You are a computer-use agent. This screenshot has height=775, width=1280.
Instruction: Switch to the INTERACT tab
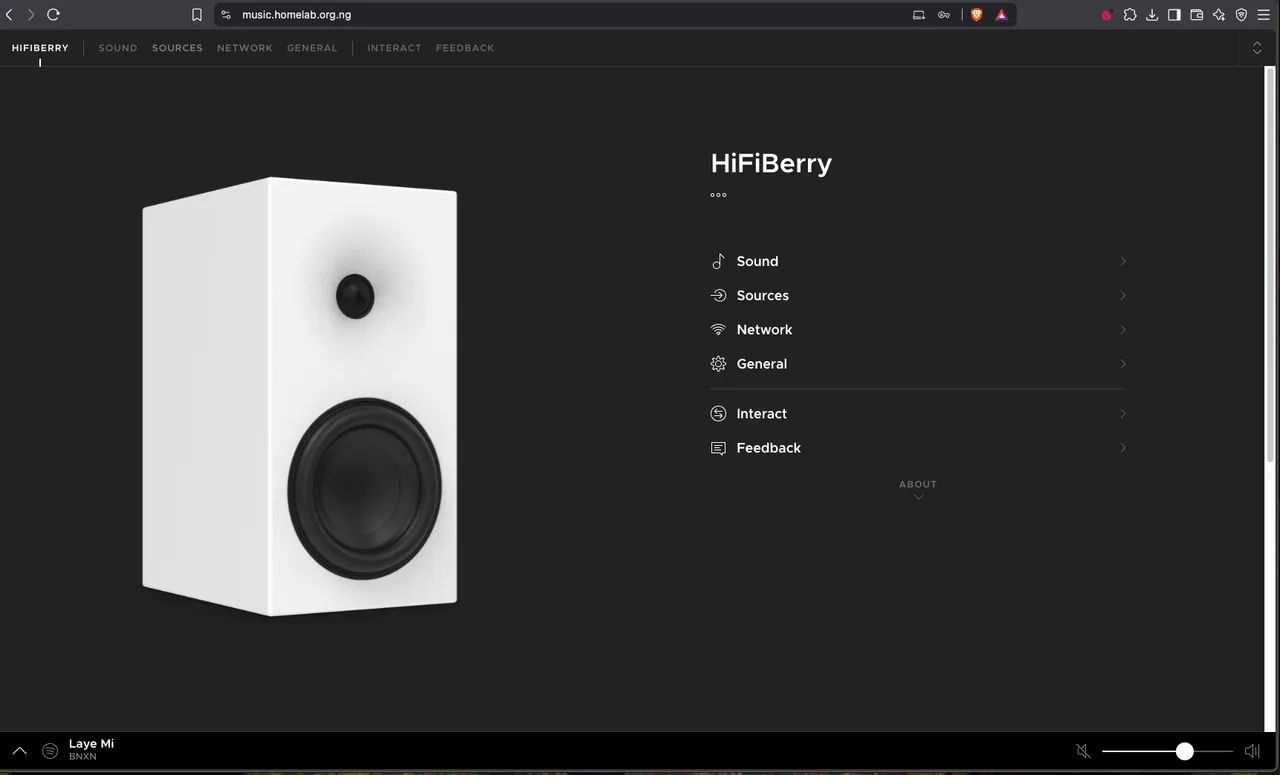point(394,48)
